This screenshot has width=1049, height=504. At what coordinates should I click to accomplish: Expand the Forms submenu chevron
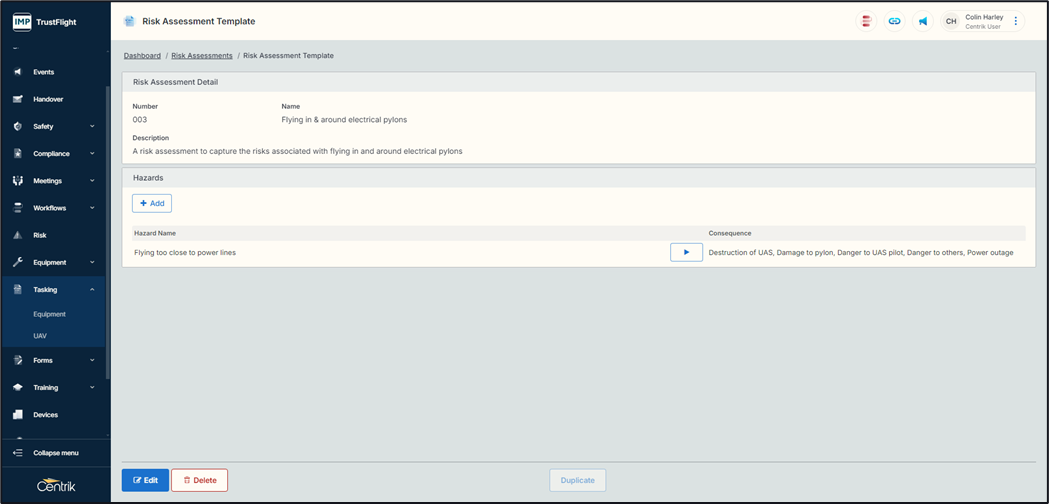pos(92,360)
